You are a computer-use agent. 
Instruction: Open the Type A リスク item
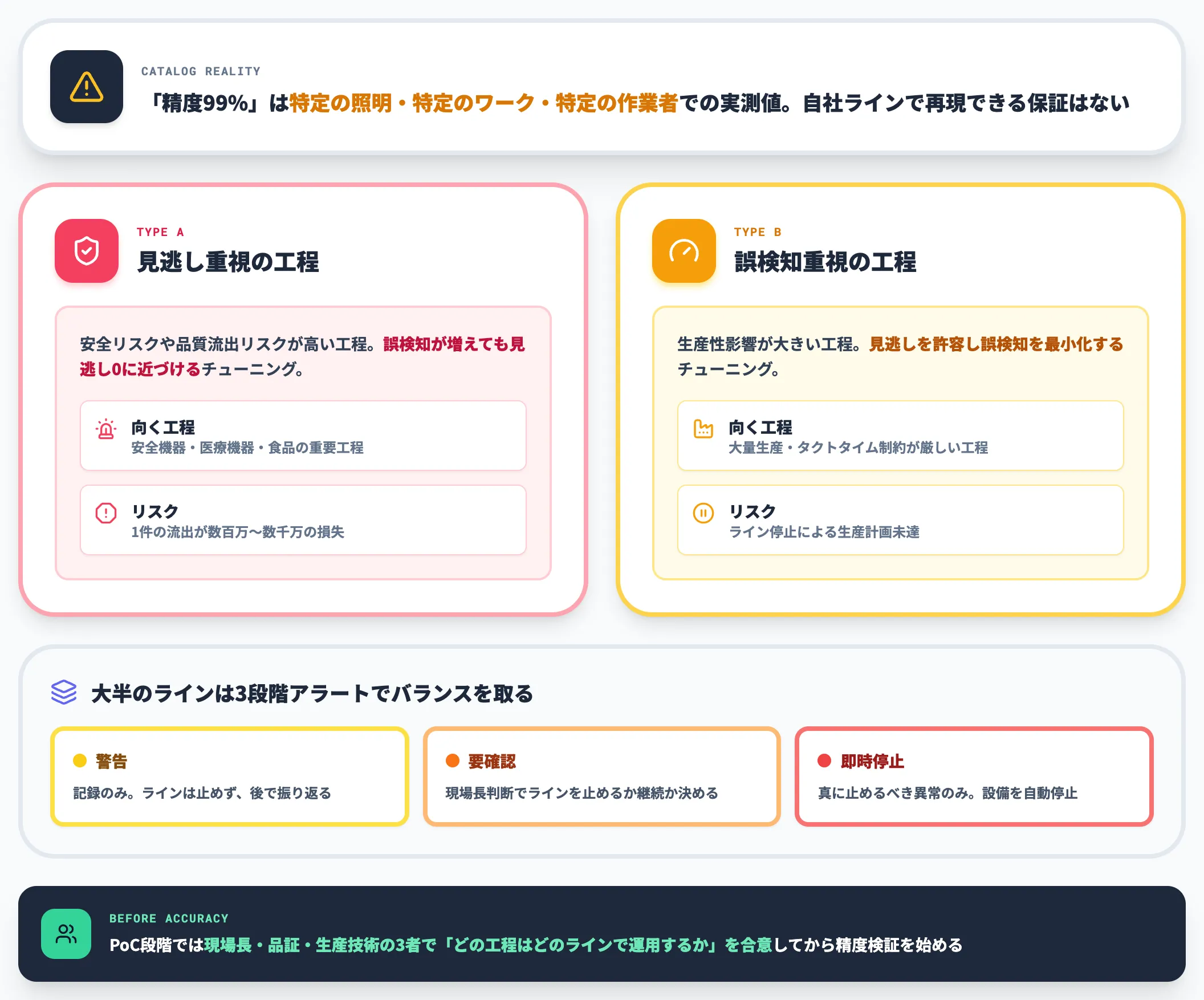click(x=303, y=520)
